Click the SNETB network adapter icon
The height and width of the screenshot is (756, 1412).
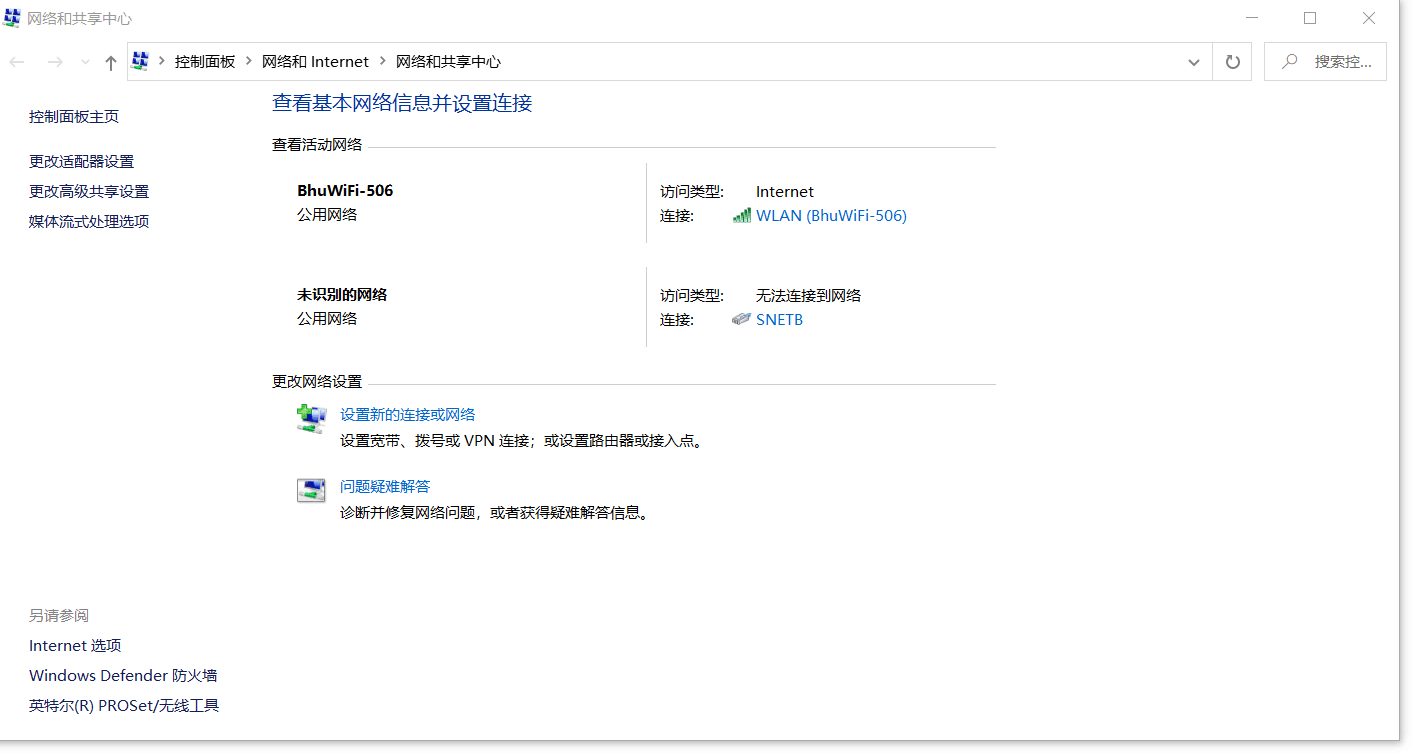coord(742,319)
